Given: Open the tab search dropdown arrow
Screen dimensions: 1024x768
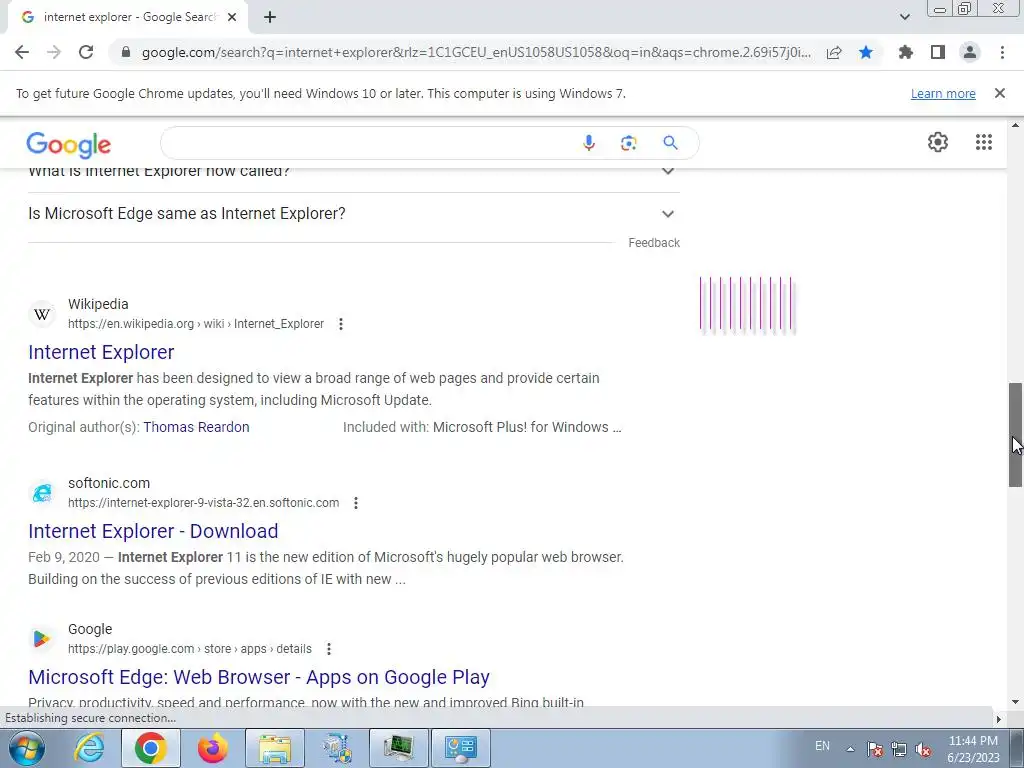Looking at the screenshot, I should click(x=904, y=18).
